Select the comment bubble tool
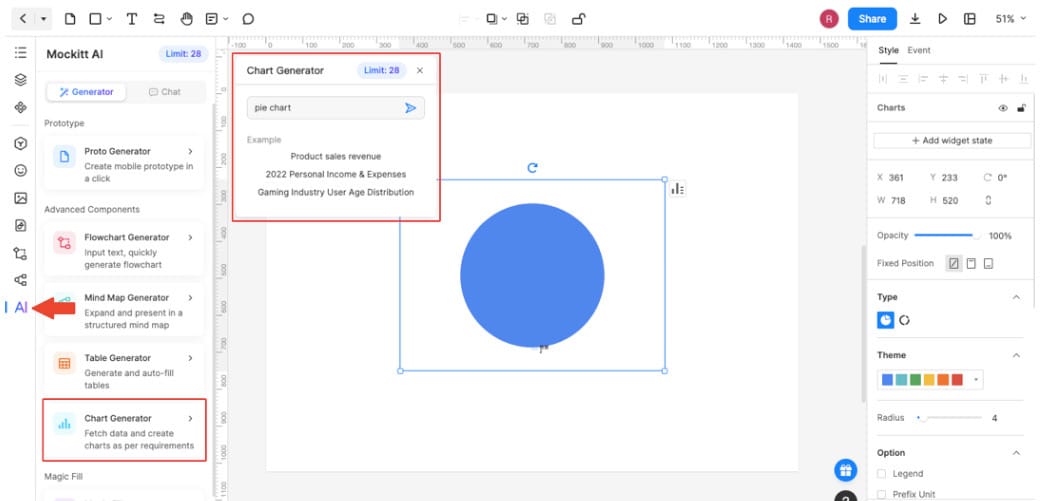 tap(248, 19)
